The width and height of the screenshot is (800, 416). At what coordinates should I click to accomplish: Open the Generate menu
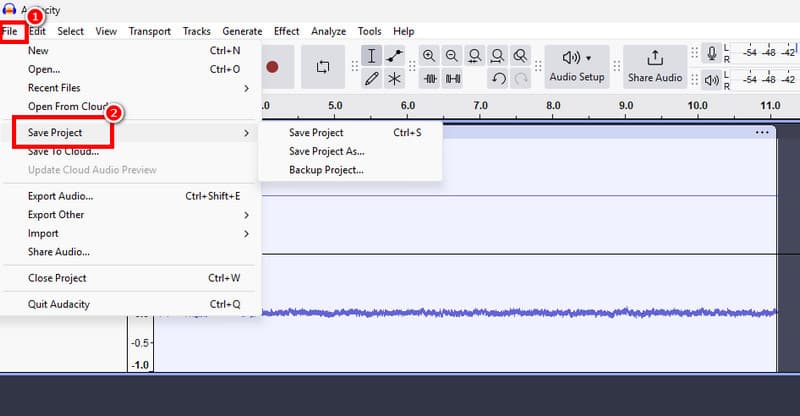[242, 31]
